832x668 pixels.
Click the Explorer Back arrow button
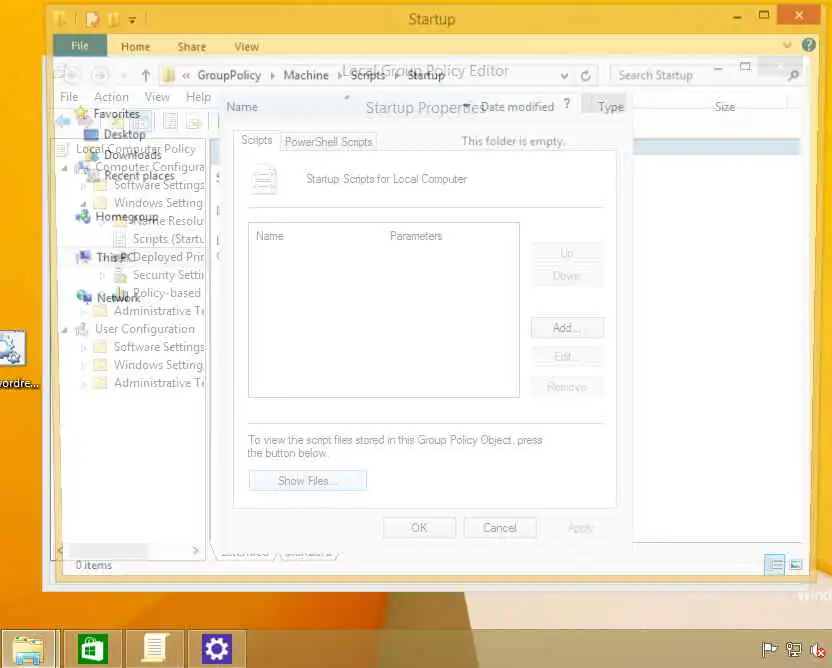tap(71, 75)
